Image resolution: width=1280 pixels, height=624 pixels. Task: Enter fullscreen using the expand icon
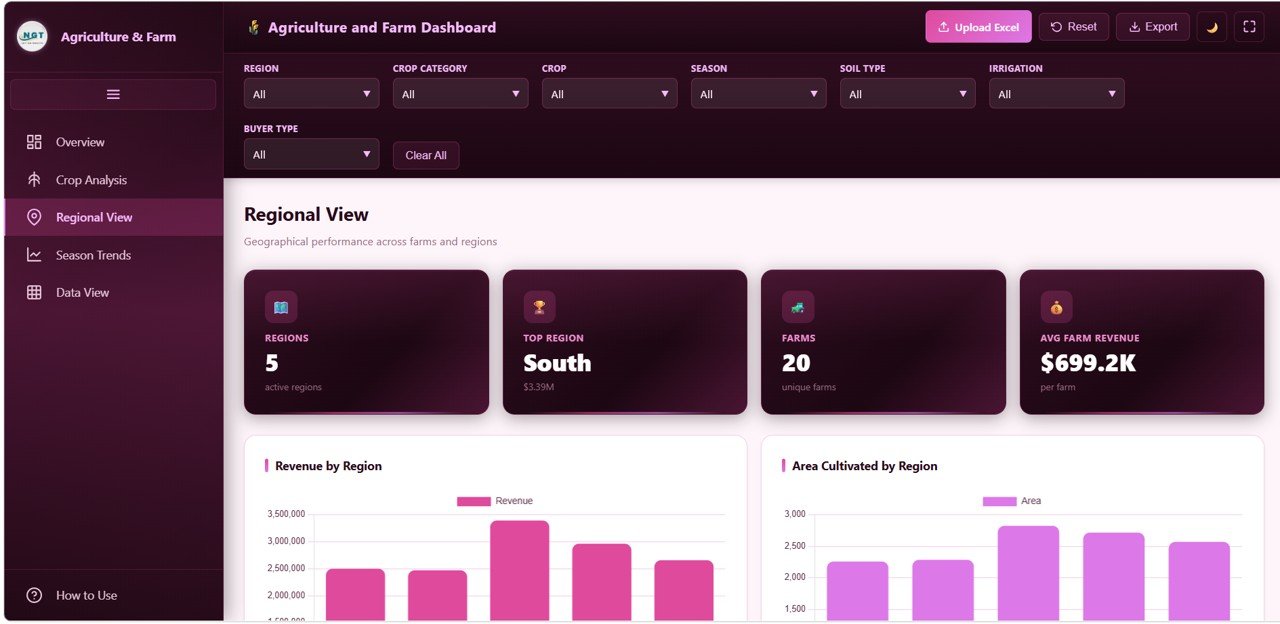1249,26
